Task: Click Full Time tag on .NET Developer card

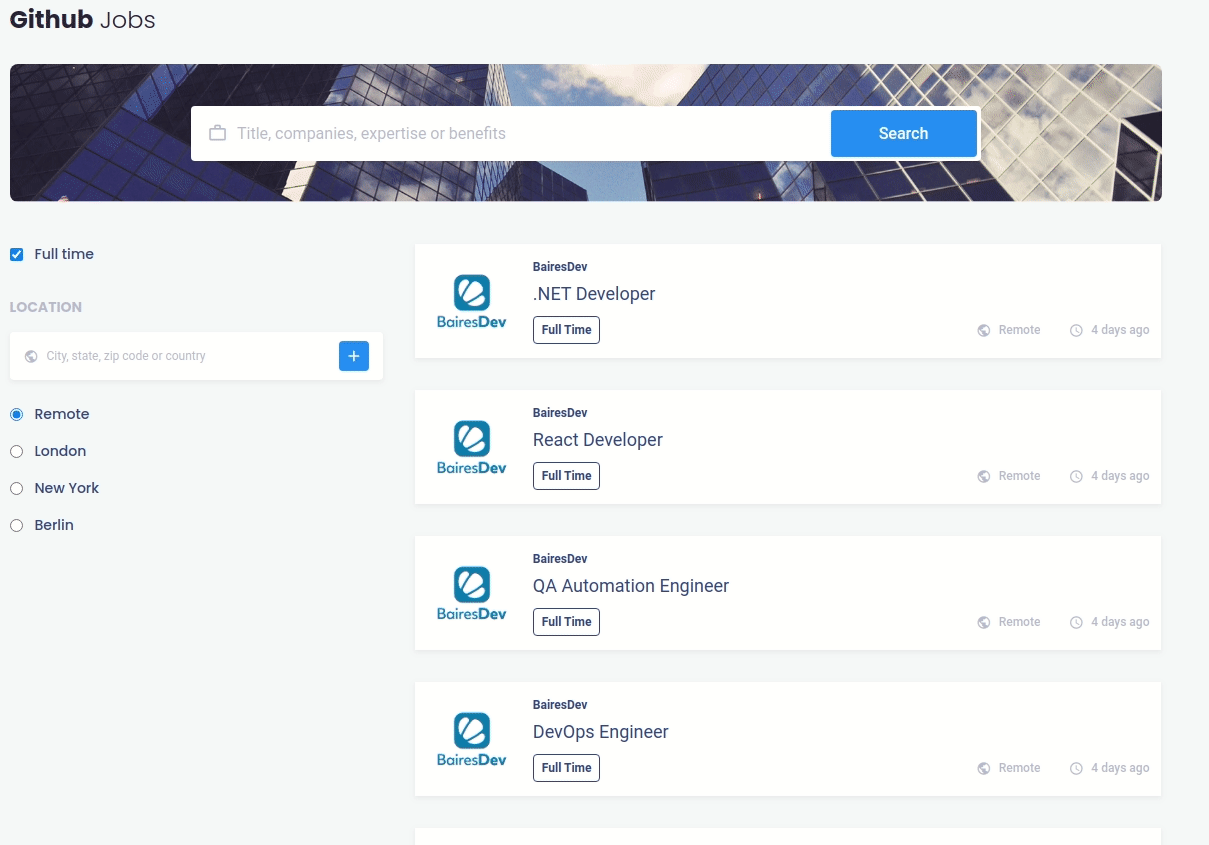Action: click(x=566, y=330)
